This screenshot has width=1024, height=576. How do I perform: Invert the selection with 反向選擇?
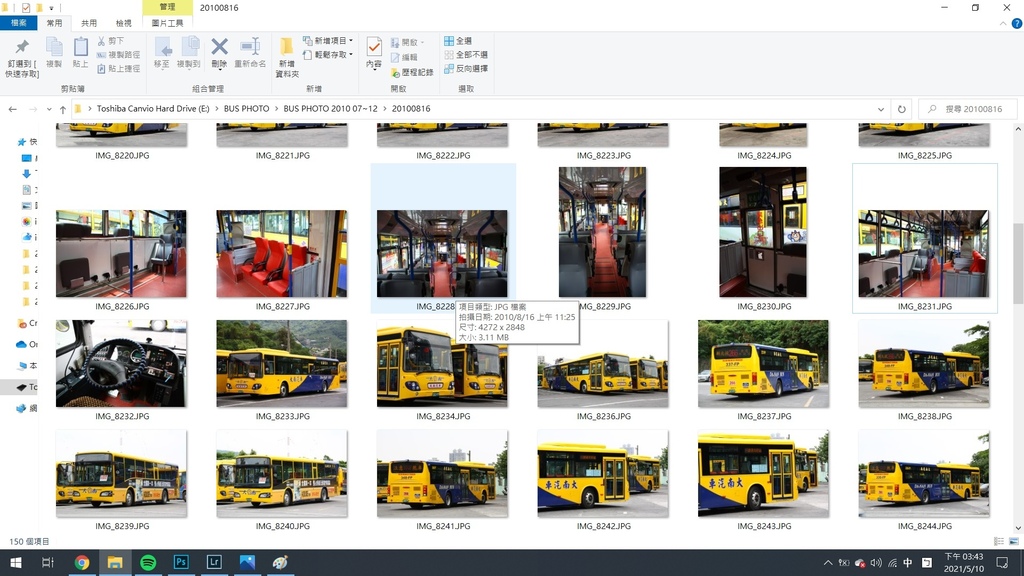tap(465, 69)
